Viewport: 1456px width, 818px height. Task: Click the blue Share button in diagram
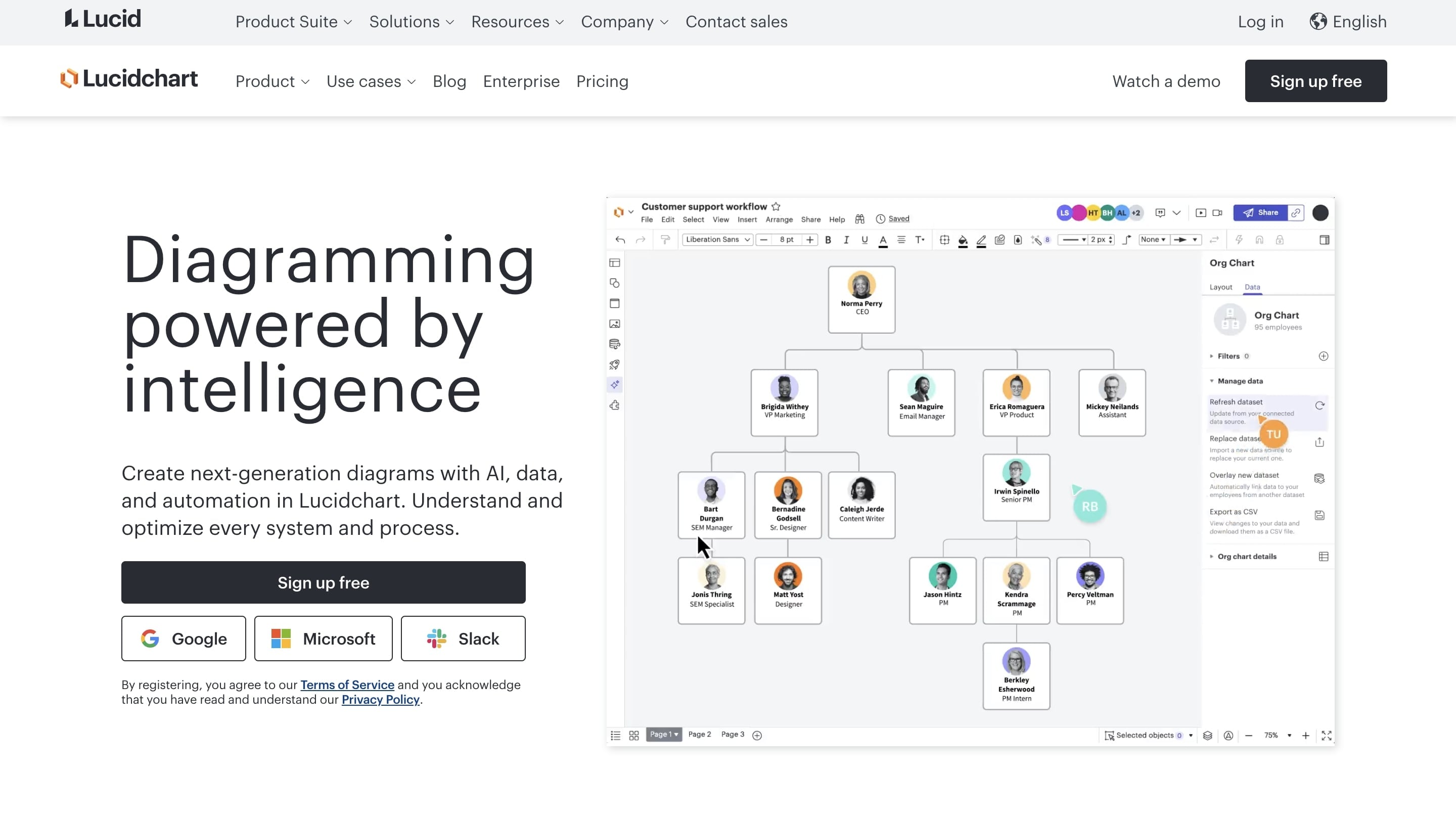(x=1260, y=212)
